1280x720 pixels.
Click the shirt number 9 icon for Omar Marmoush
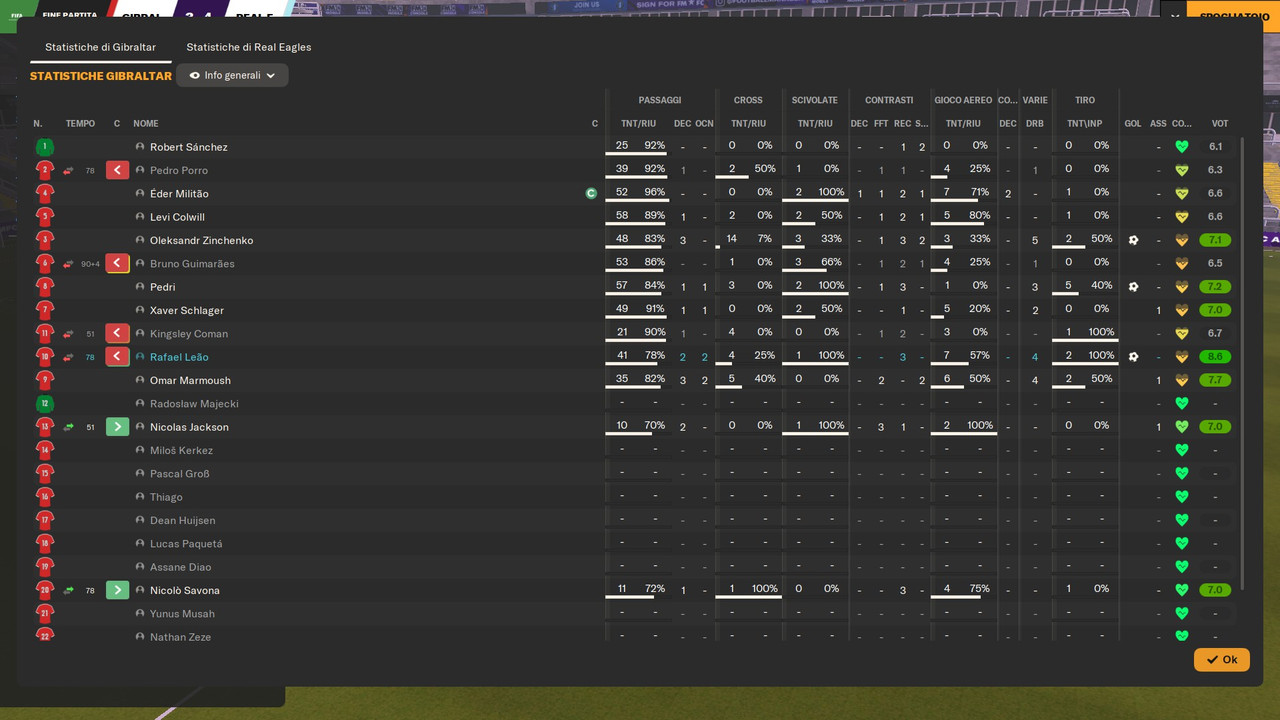[44, 381]
